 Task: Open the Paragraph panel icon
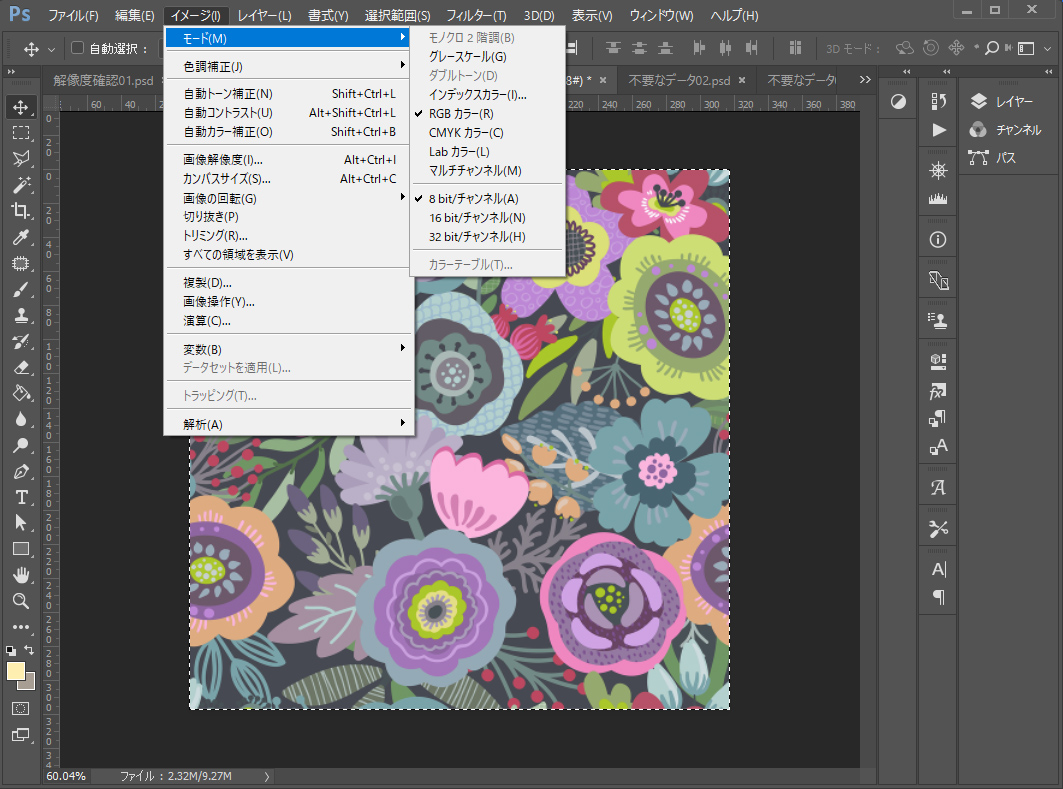click(938, 597)
